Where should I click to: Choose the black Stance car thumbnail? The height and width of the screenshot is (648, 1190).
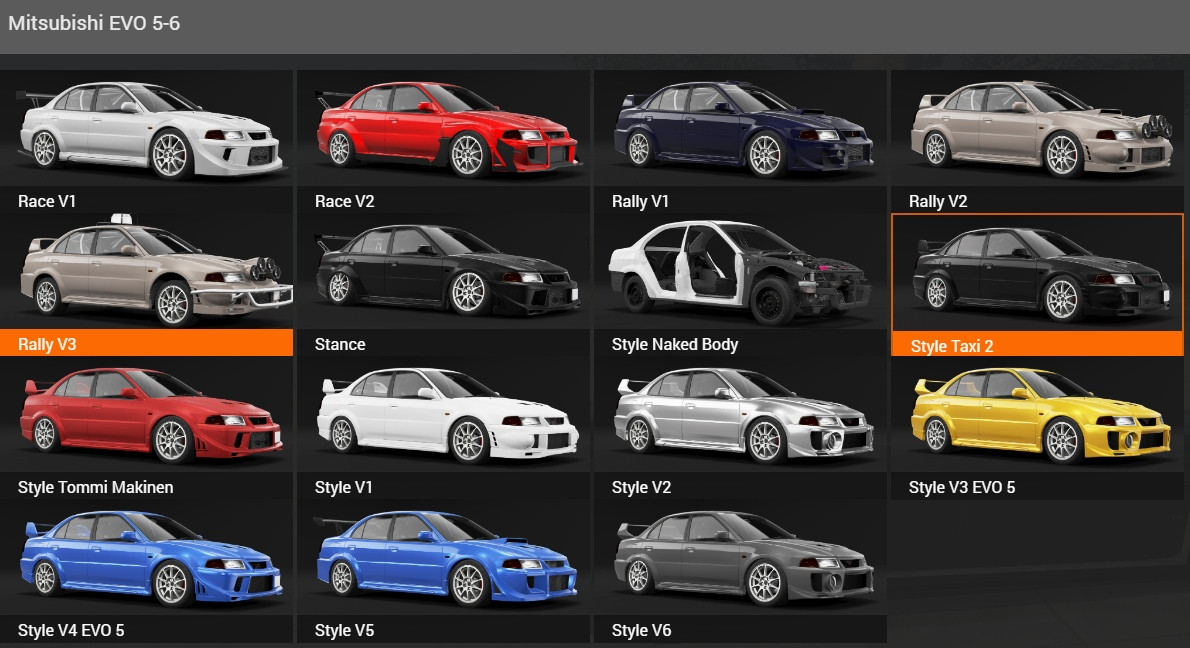[x=443, y=271]
